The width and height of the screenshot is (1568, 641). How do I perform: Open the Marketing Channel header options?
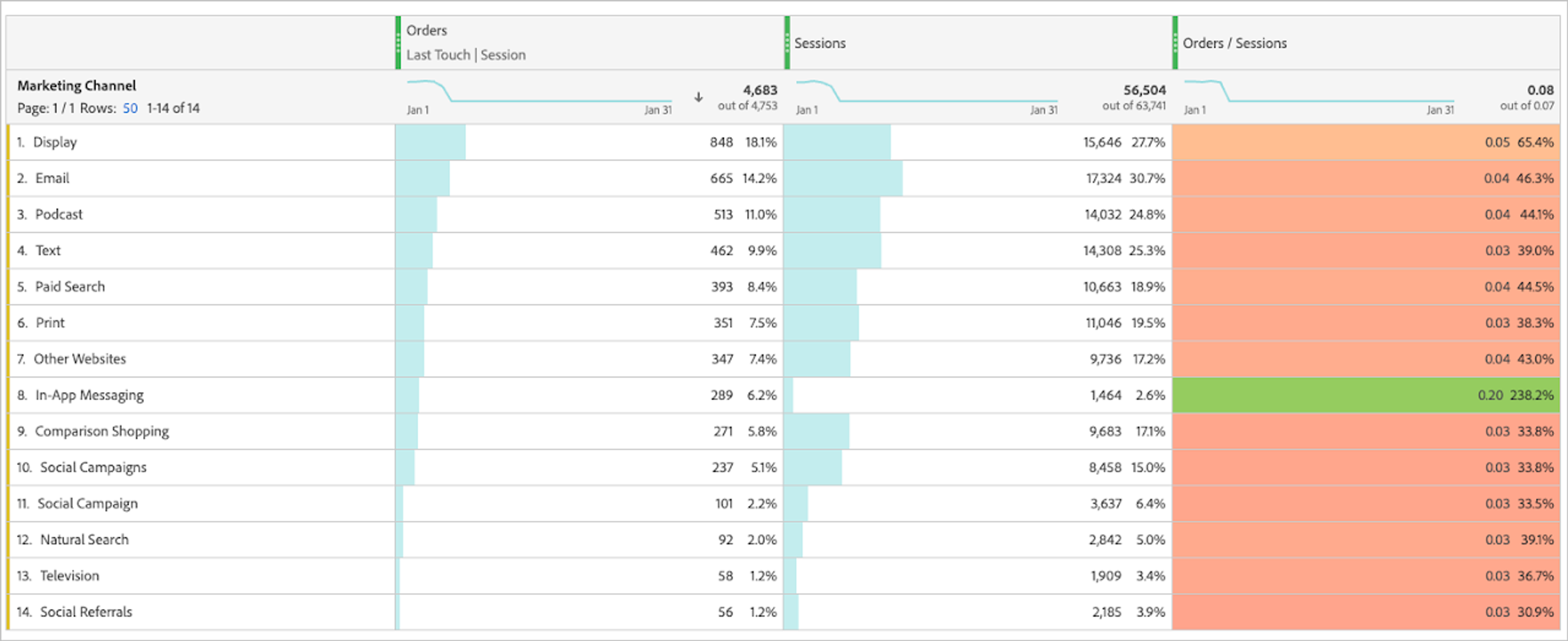coord(76,85)
